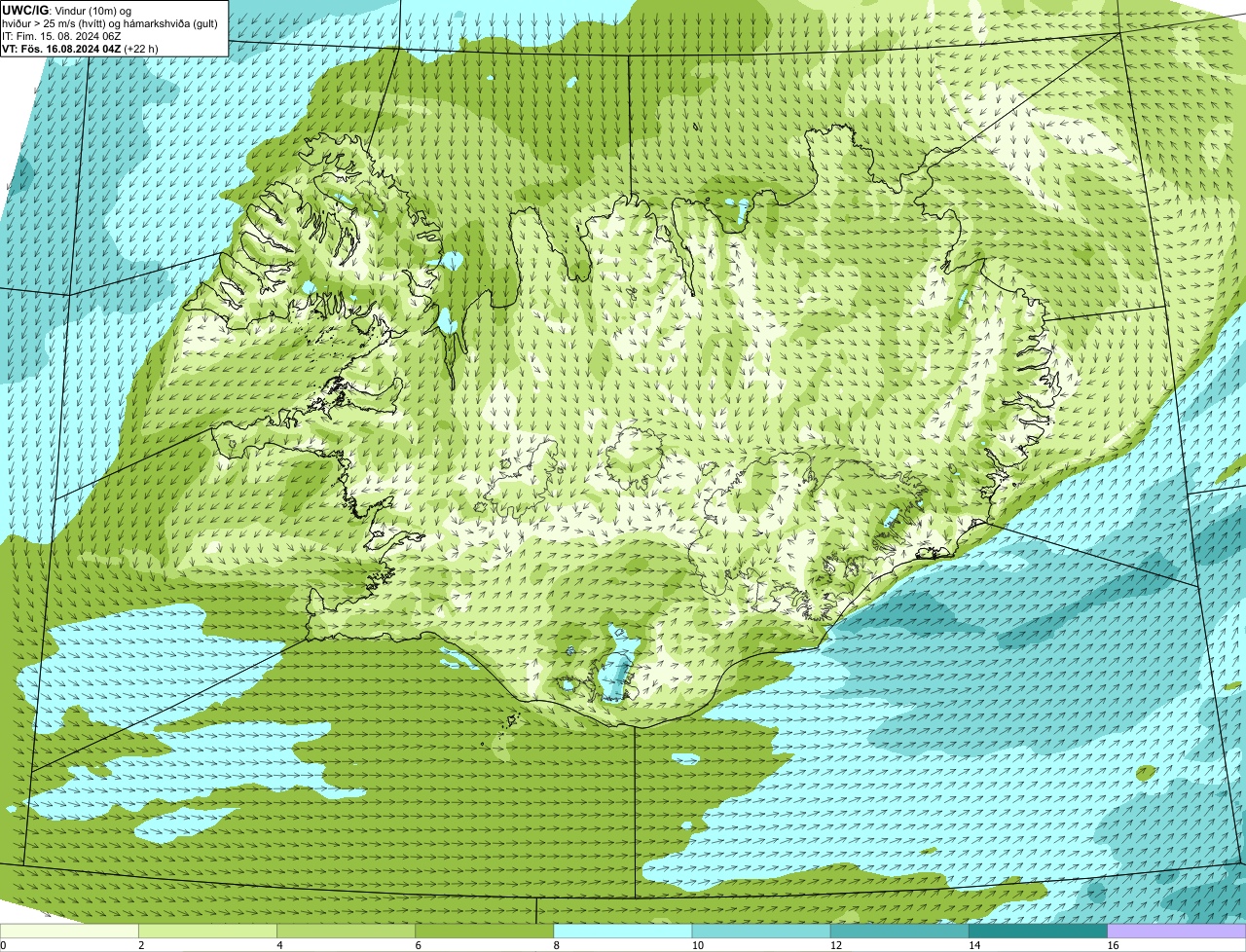Click the legend scale label '0'
Image resolution: width=1246 pixels, height=952 pixels.
pos(3,945)
